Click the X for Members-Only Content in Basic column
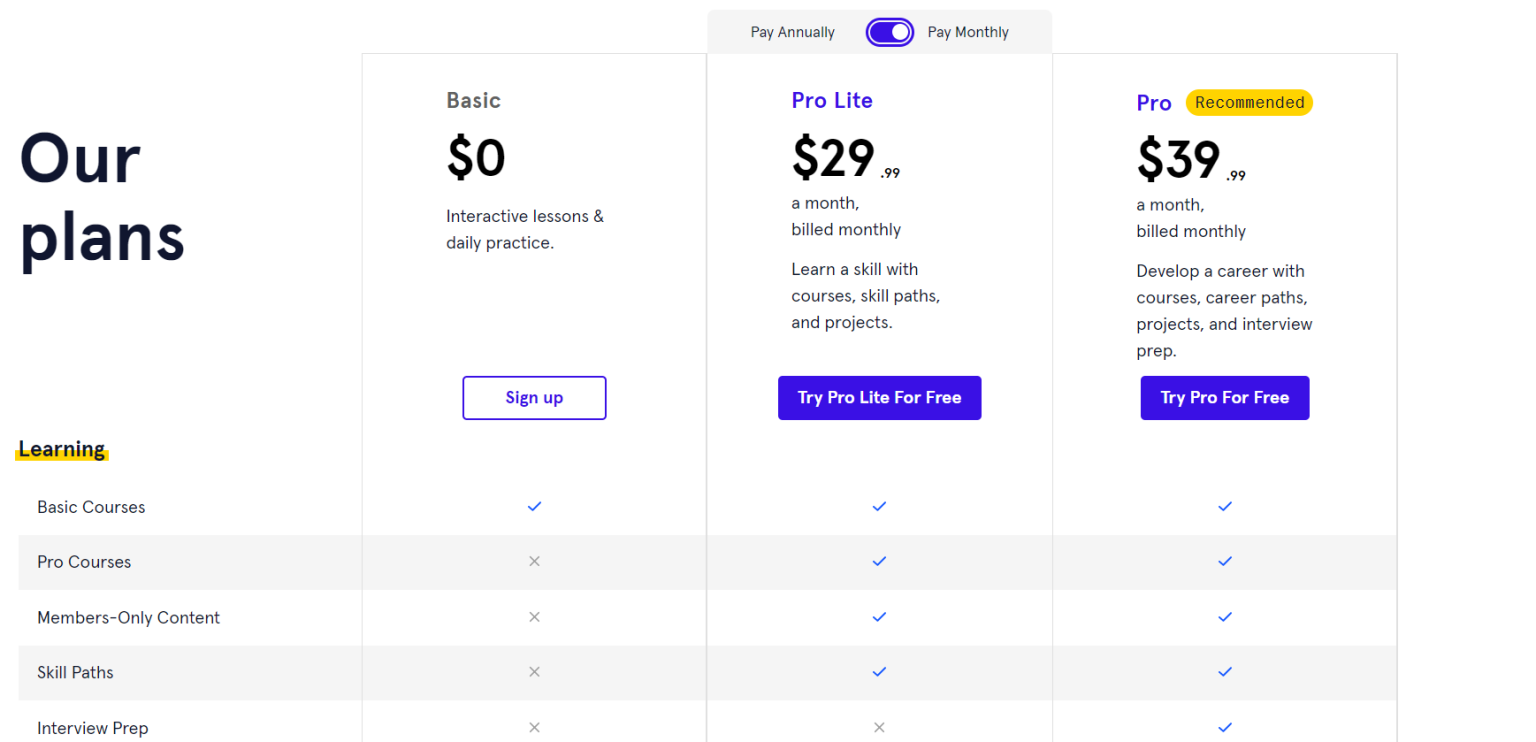 tap(534, 617)
